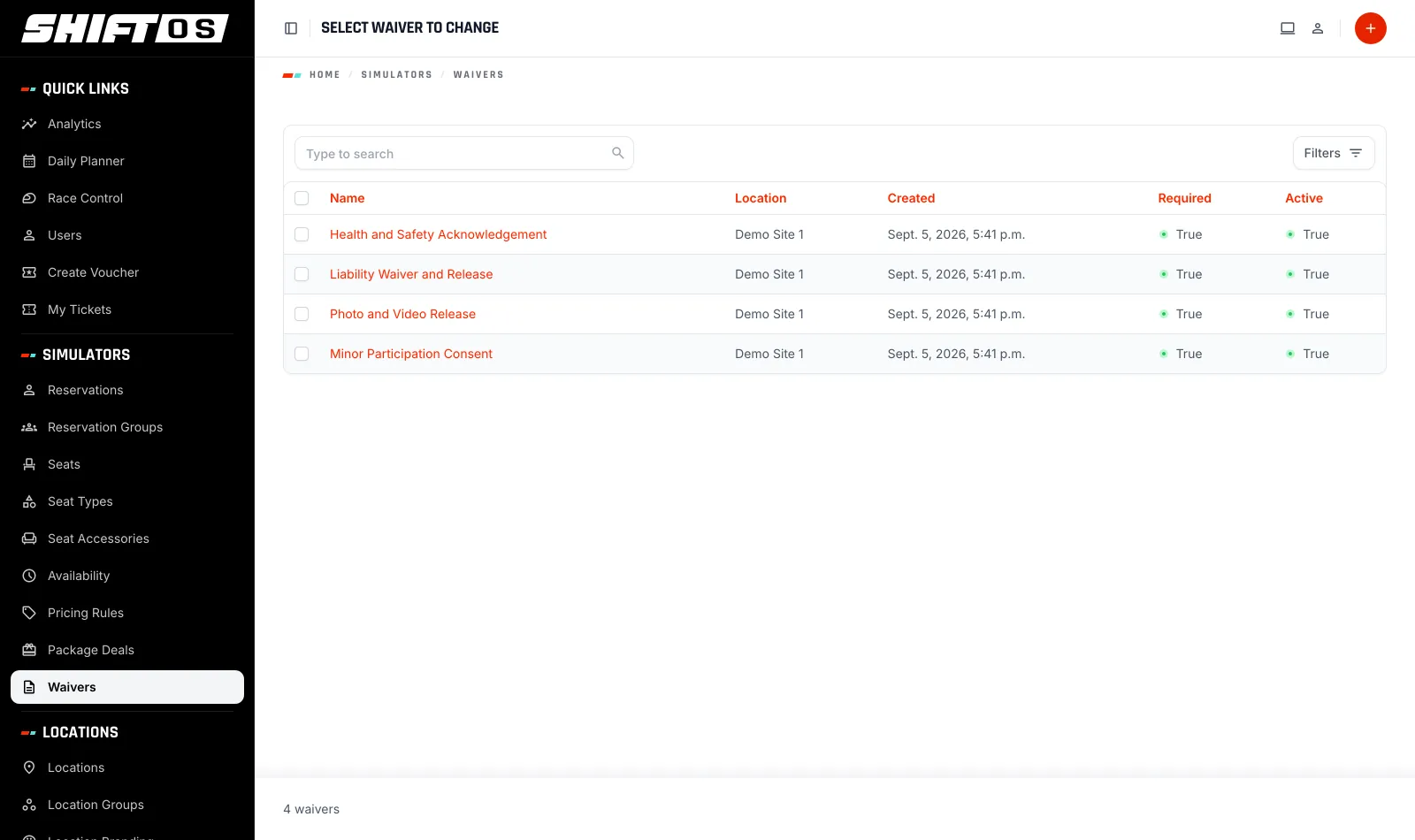Open the Filters dropdown
Screen dimensions: 1415x840
[x=1334, y=153]
